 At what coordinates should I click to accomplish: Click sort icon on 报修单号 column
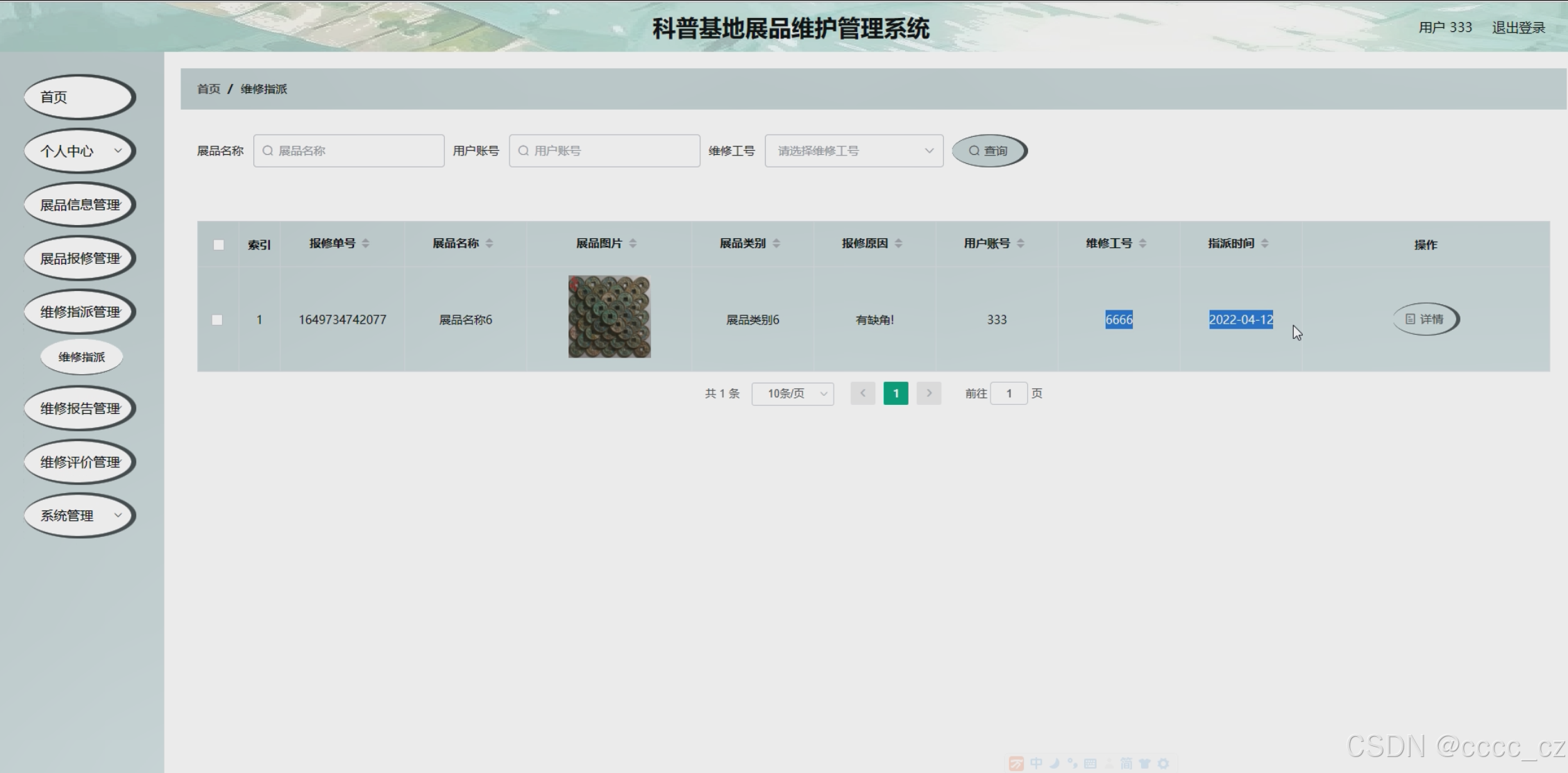tap(366, 243)
